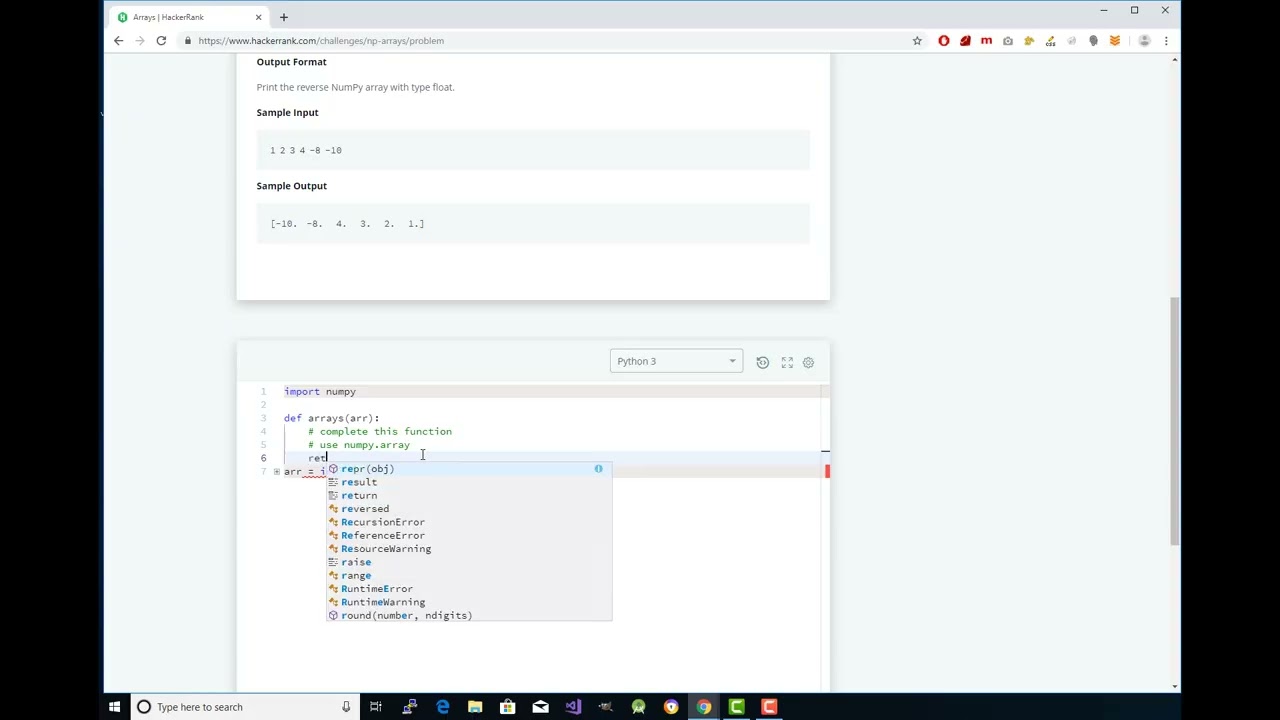1280x720 pixels.
Task: Open the red Opera-style extension icon
Action: click(x=944, y=41)
